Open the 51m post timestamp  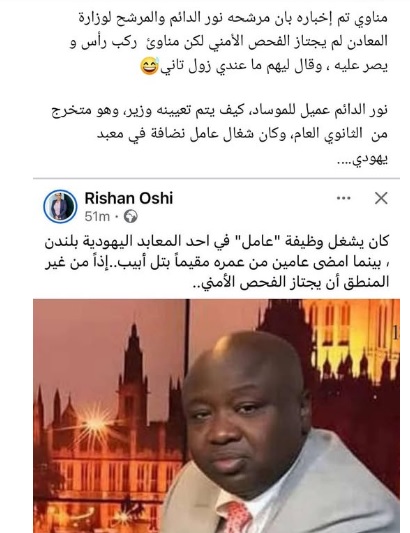[97, 216]
